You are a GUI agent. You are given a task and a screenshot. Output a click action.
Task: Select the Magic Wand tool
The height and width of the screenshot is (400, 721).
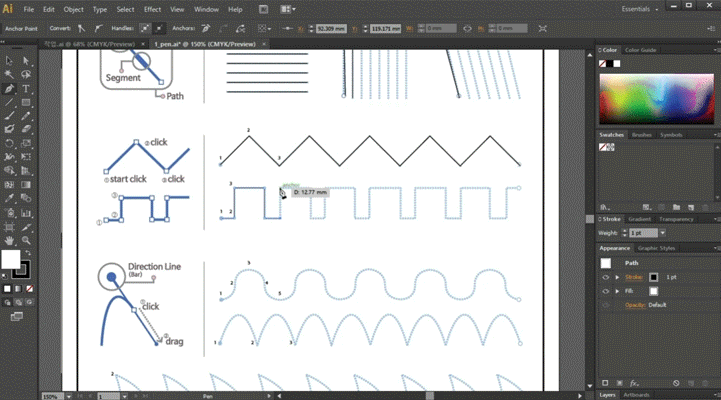[9, 74]
